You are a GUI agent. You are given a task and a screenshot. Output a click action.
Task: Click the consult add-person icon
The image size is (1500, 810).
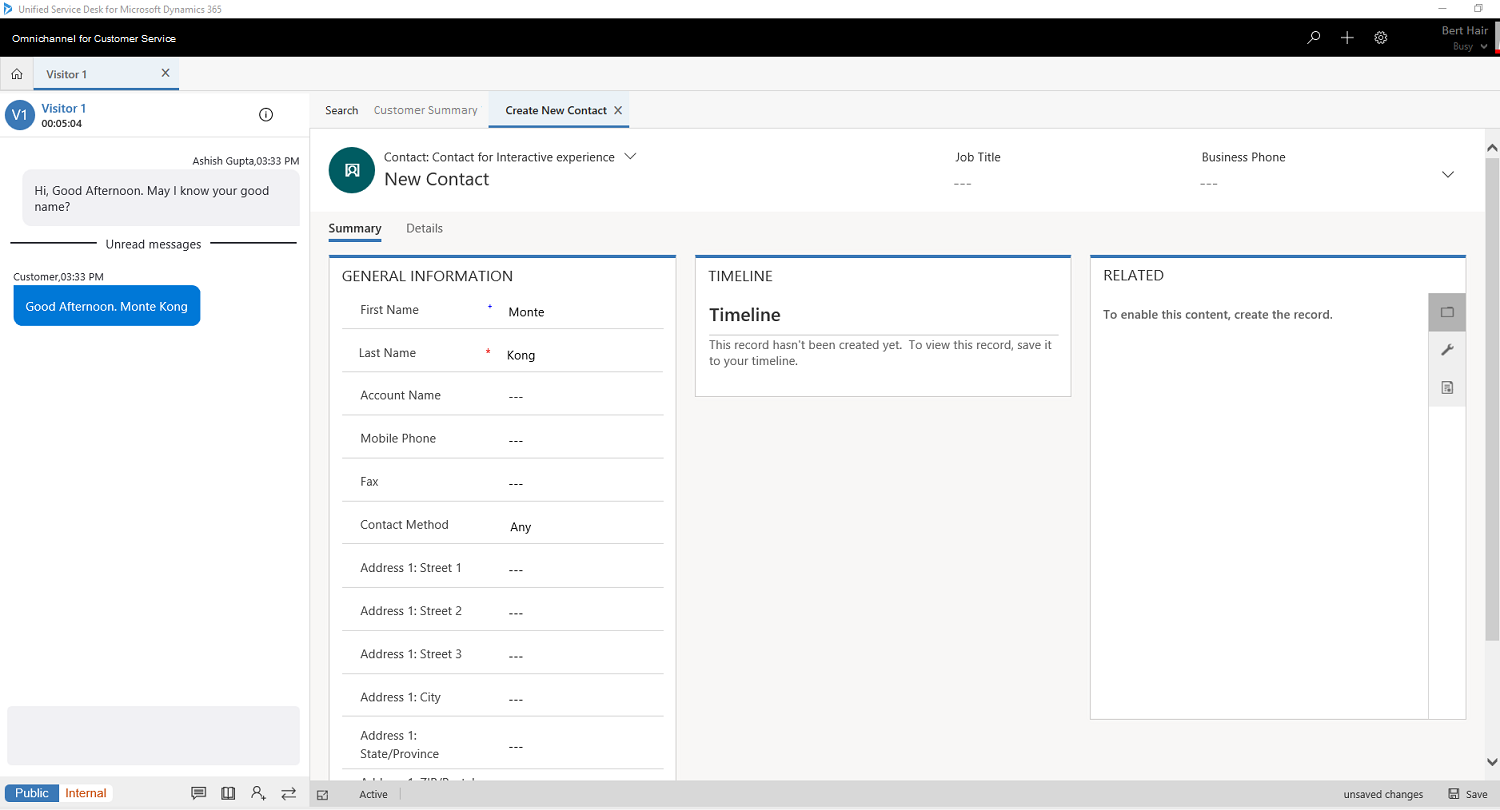click(258, 793)
